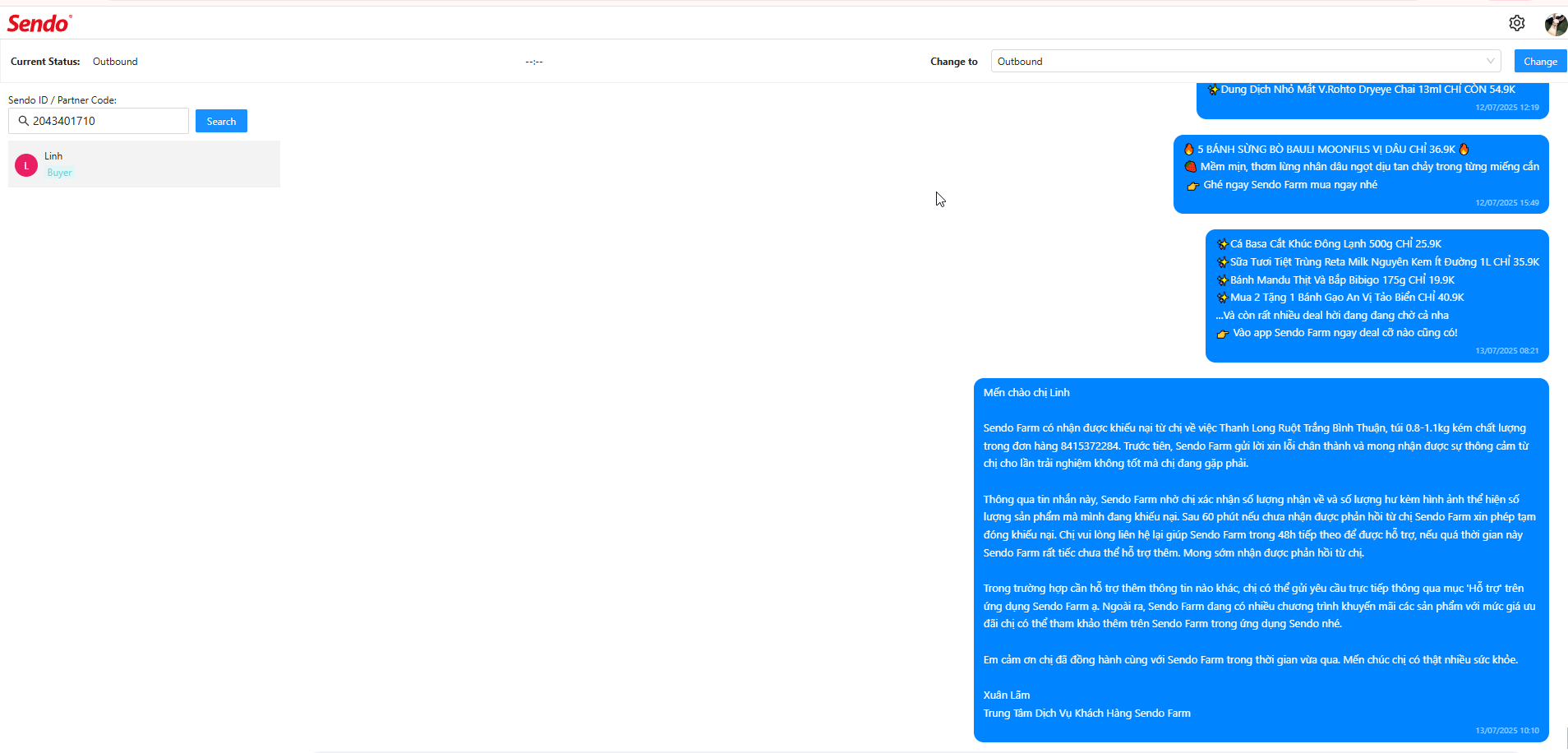Click the 'Mến chào chị Linh' greeting

pos(1026,393)
